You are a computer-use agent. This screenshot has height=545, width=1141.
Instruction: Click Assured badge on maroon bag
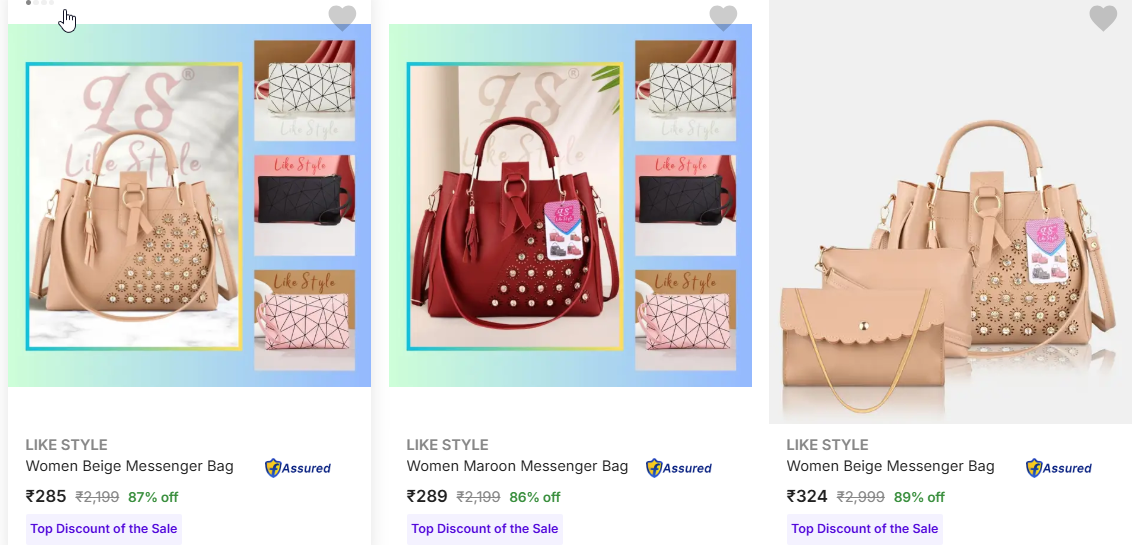678,468
